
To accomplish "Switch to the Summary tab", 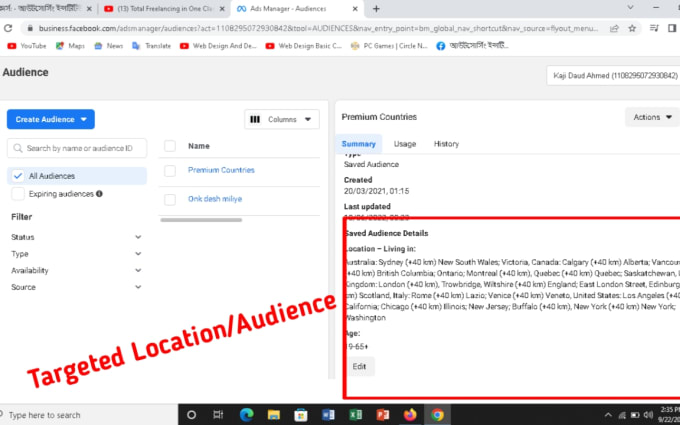I will pos(359,144).
